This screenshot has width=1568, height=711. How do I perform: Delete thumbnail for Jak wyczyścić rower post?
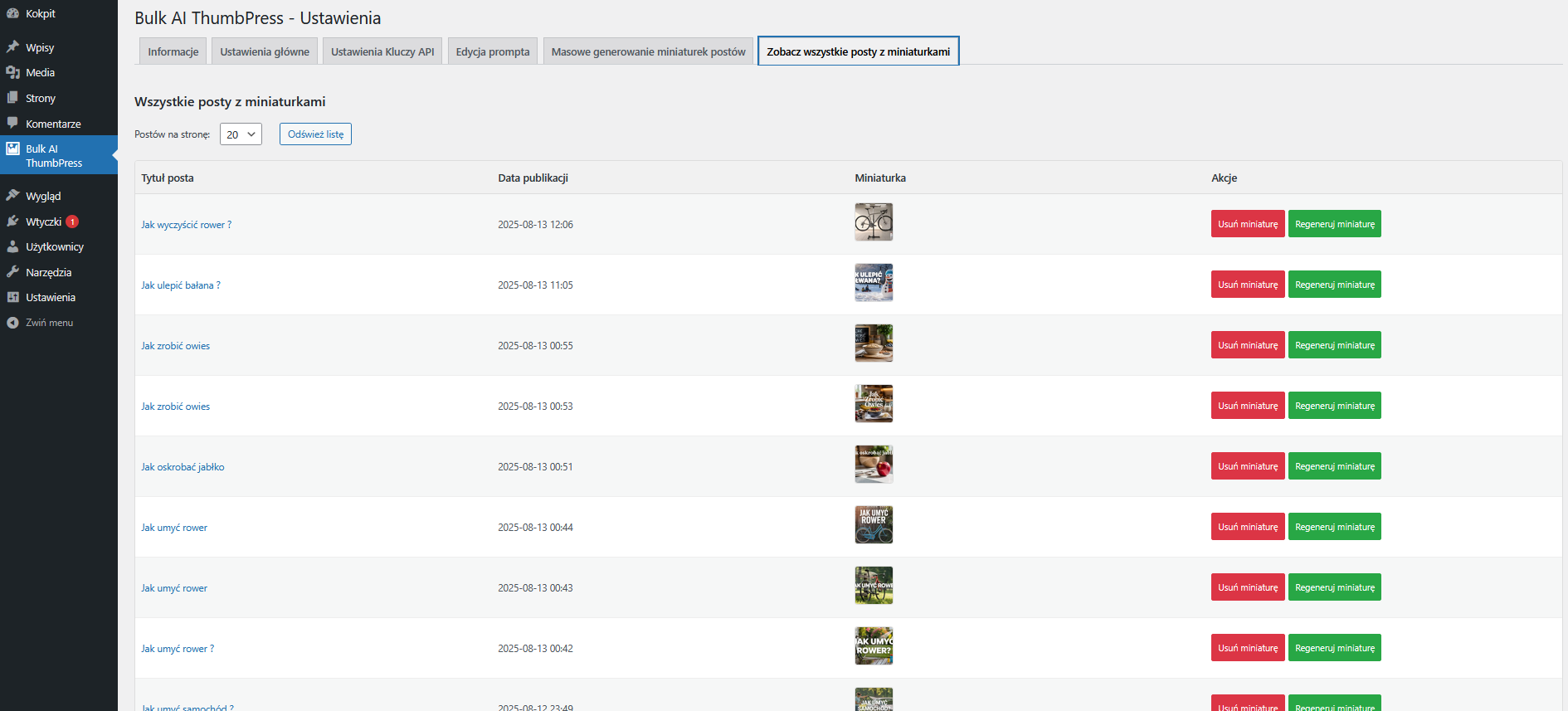pyautogui.click(x=1247, y=224)
